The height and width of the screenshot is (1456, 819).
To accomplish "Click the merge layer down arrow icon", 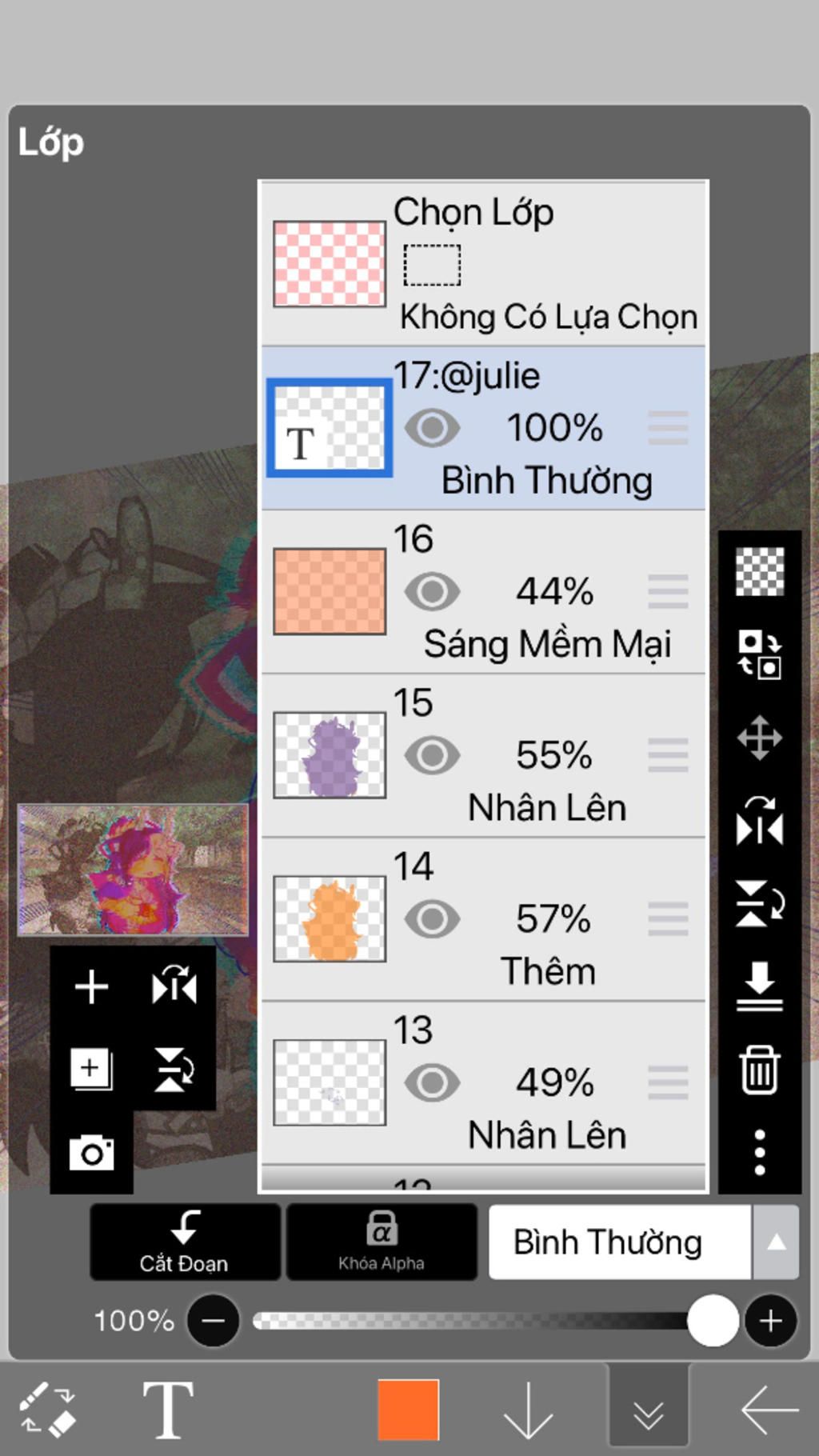I will coord(759,986).
